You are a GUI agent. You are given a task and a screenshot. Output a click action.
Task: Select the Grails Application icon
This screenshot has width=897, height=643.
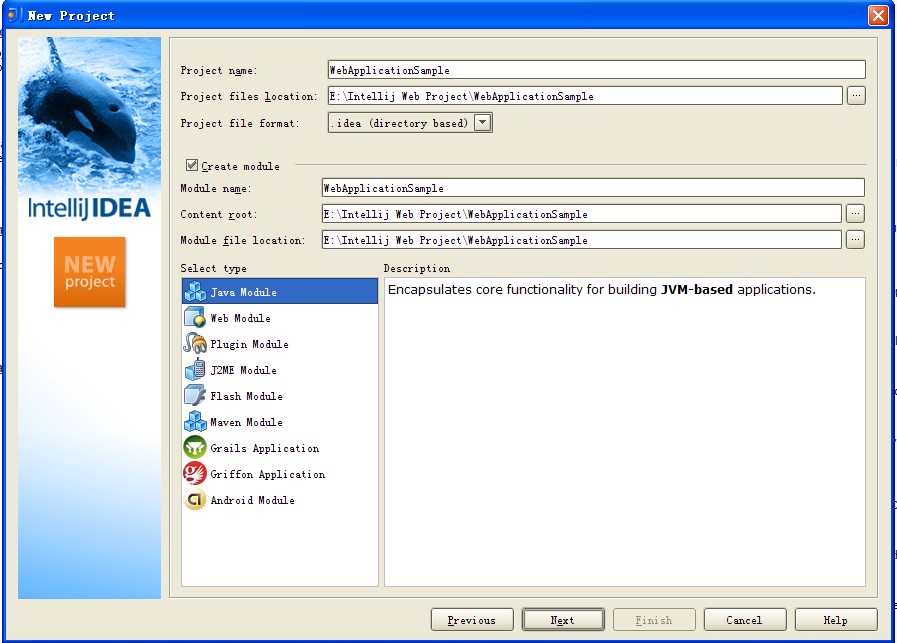tap(196, 447)
